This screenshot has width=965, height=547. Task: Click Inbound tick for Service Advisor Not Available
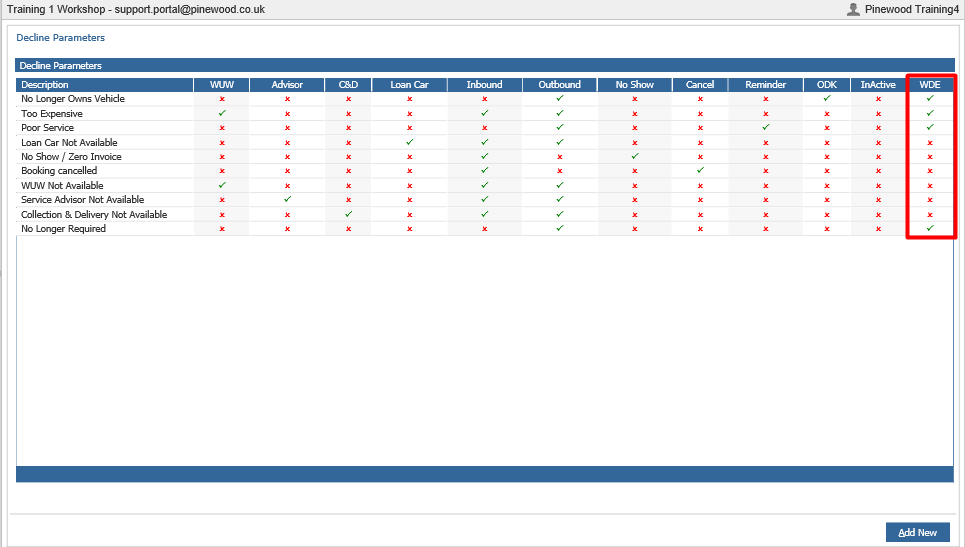[484, 199]
